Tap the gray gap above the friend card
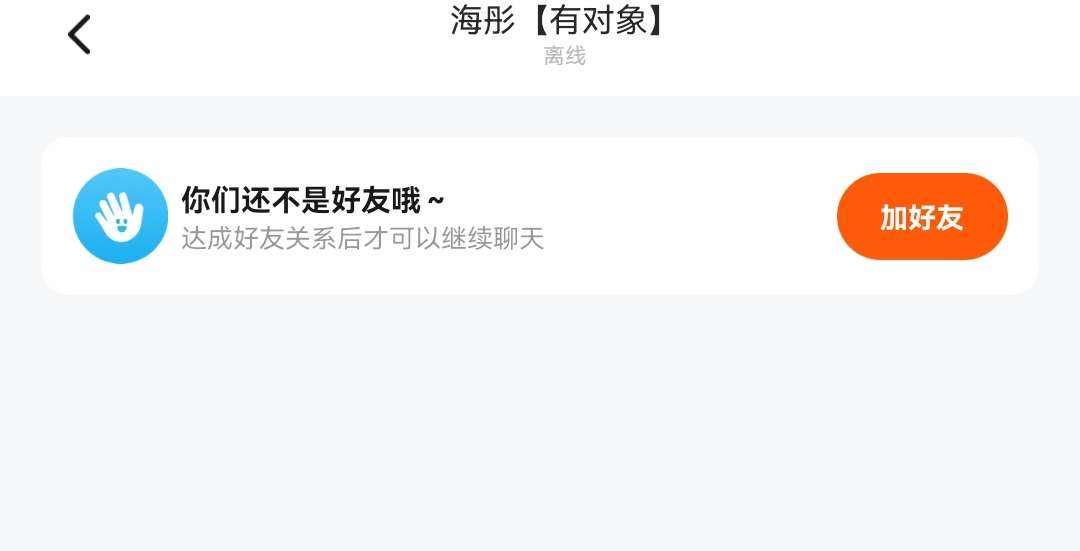The width and height of the screenshot is (1080, 551). 540,116
